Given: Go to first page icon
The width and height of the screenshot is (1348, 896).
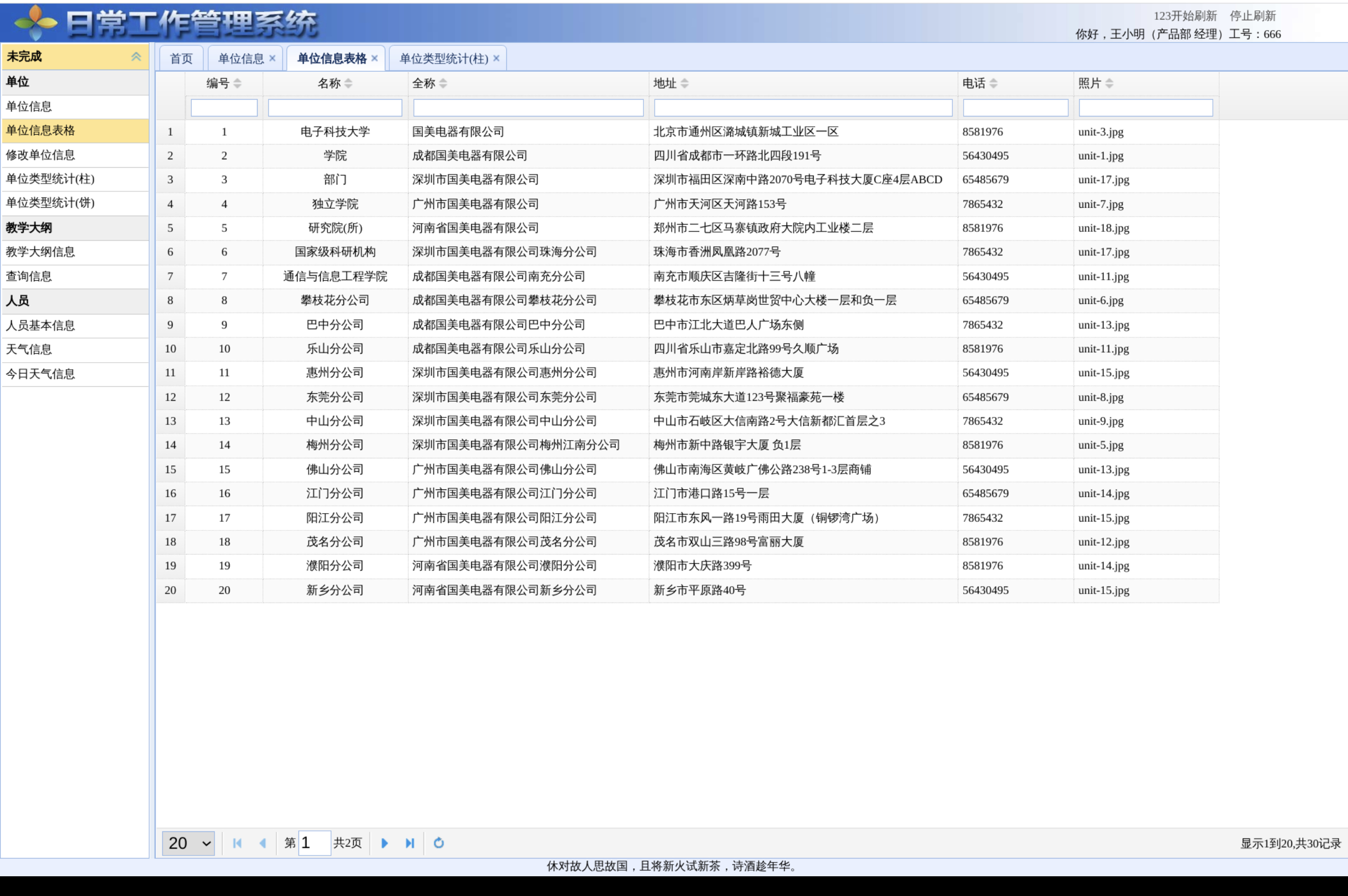Looking at the screenshot, I should (237, 843).
